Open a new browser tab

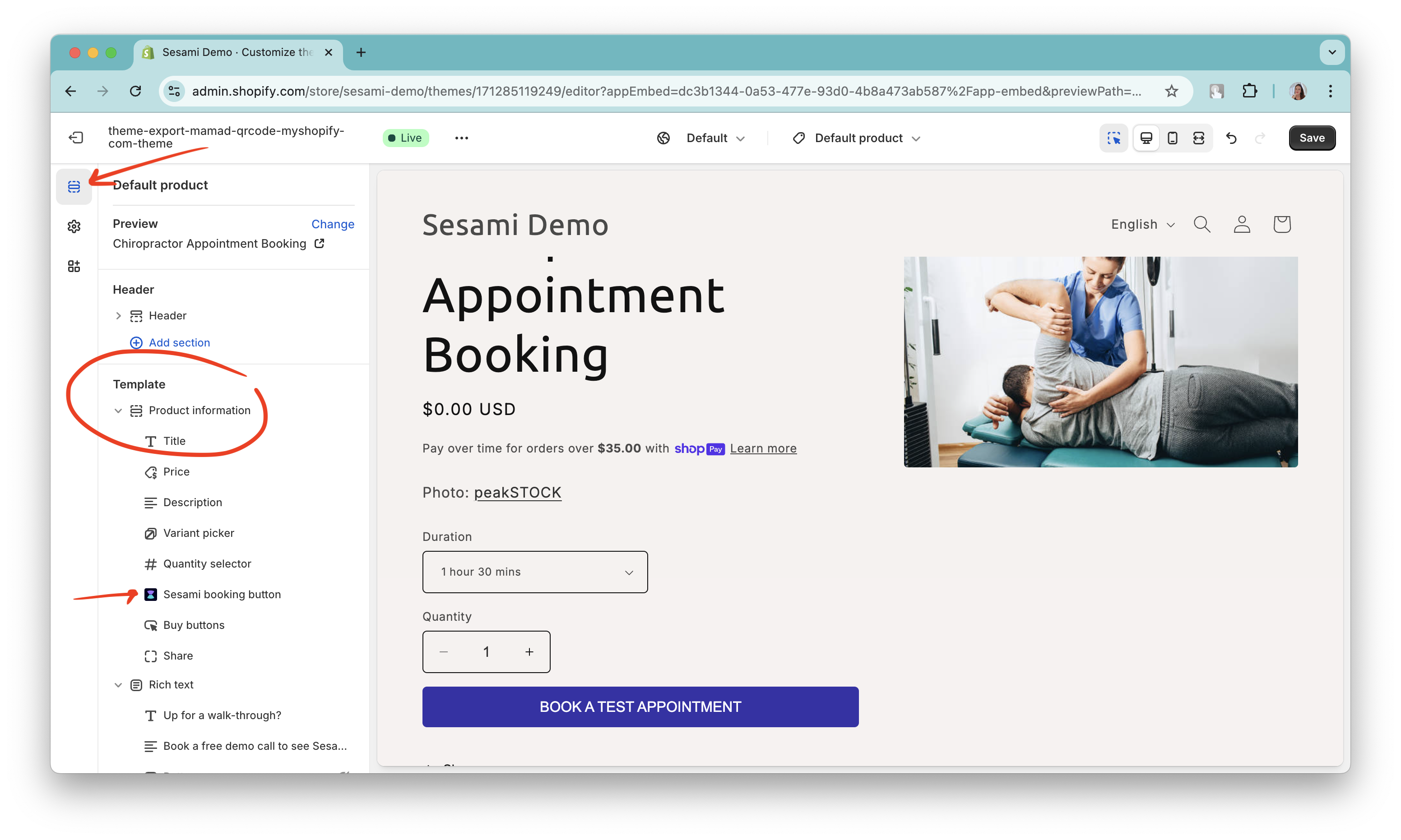[361, 53]
